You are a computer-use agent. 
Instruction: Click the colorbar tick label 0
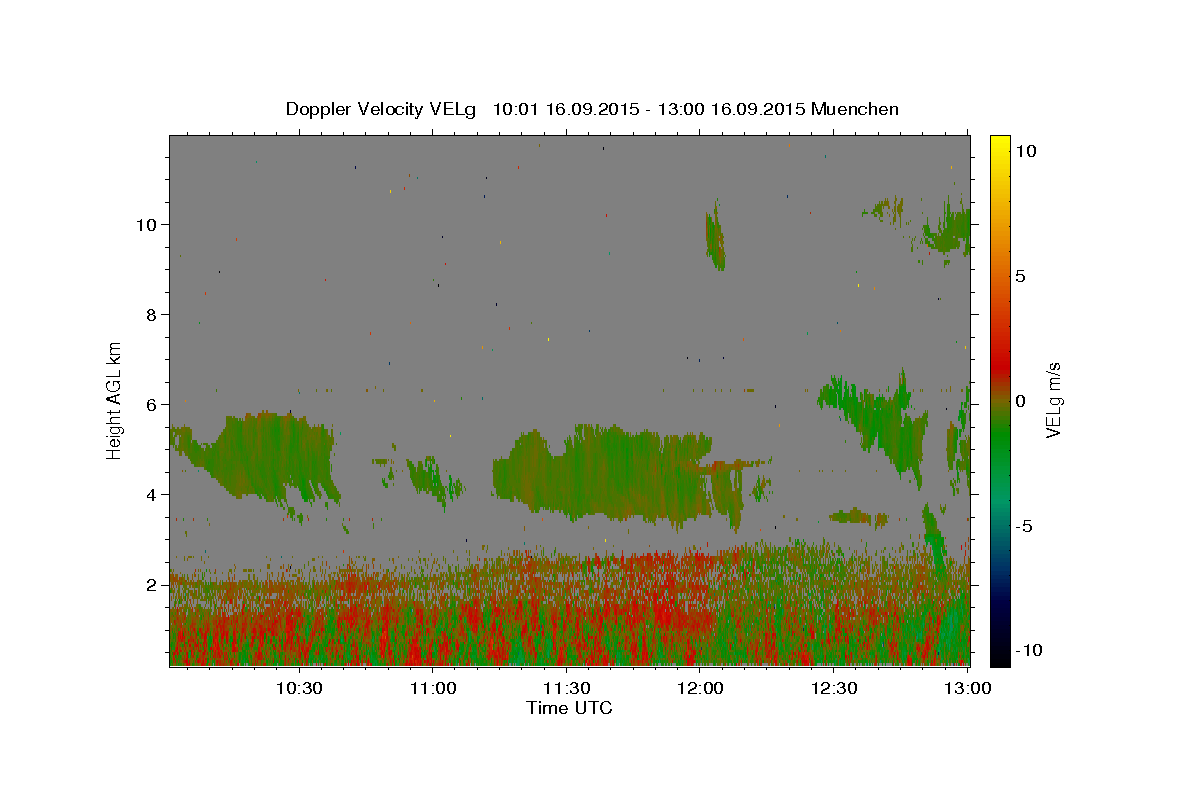(1019, 401)
